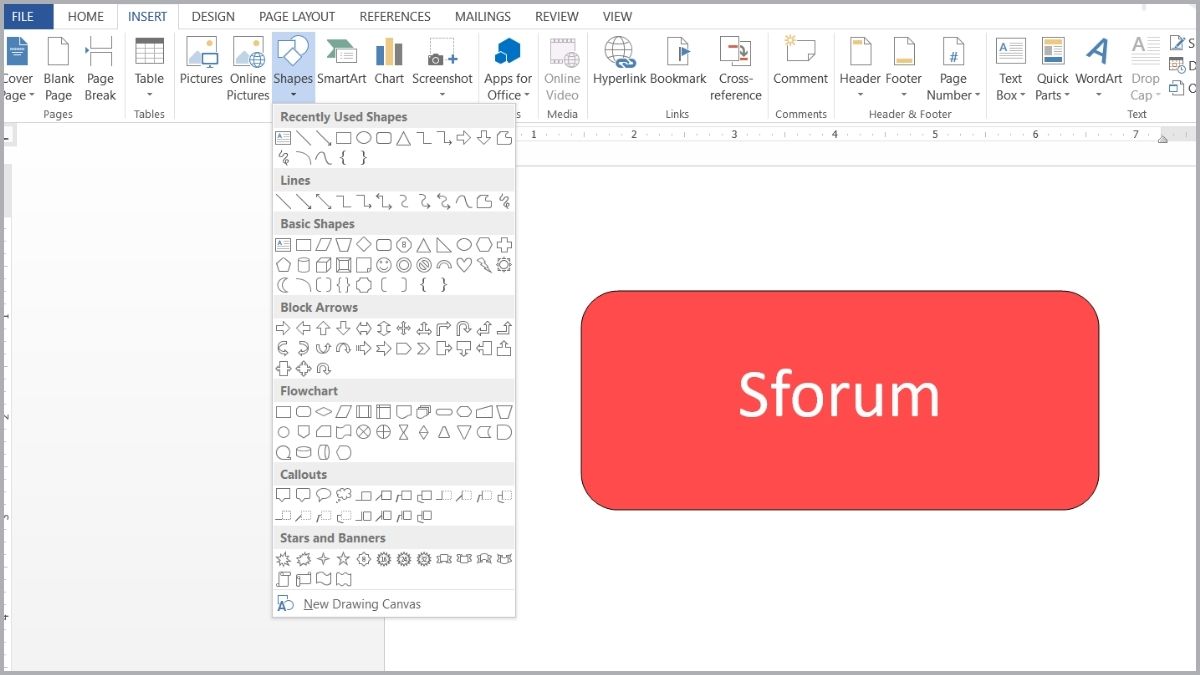Pick the Explosion 1 star shape
Image resolution: width=1200 pixels, height=675 pixels.
click(283, 559)
